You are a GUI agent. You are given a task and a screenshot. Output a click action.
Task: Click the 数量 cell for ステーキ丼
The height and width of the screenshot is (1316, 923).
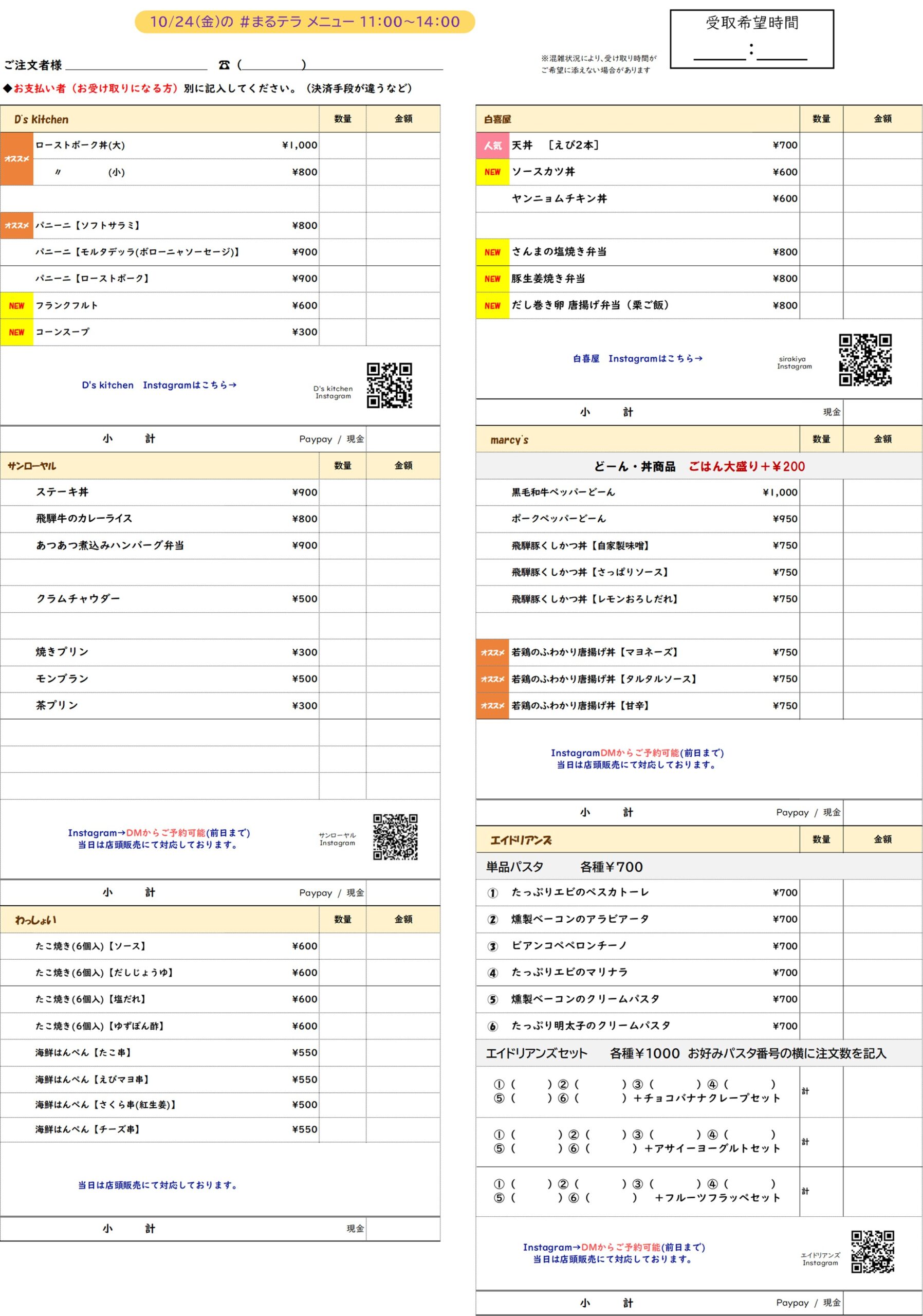tap(342, 492)
